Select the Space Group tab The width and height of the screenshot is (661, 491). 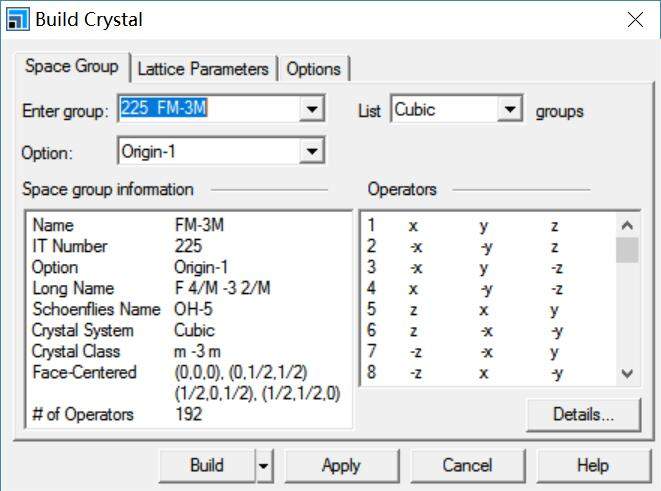71,67
